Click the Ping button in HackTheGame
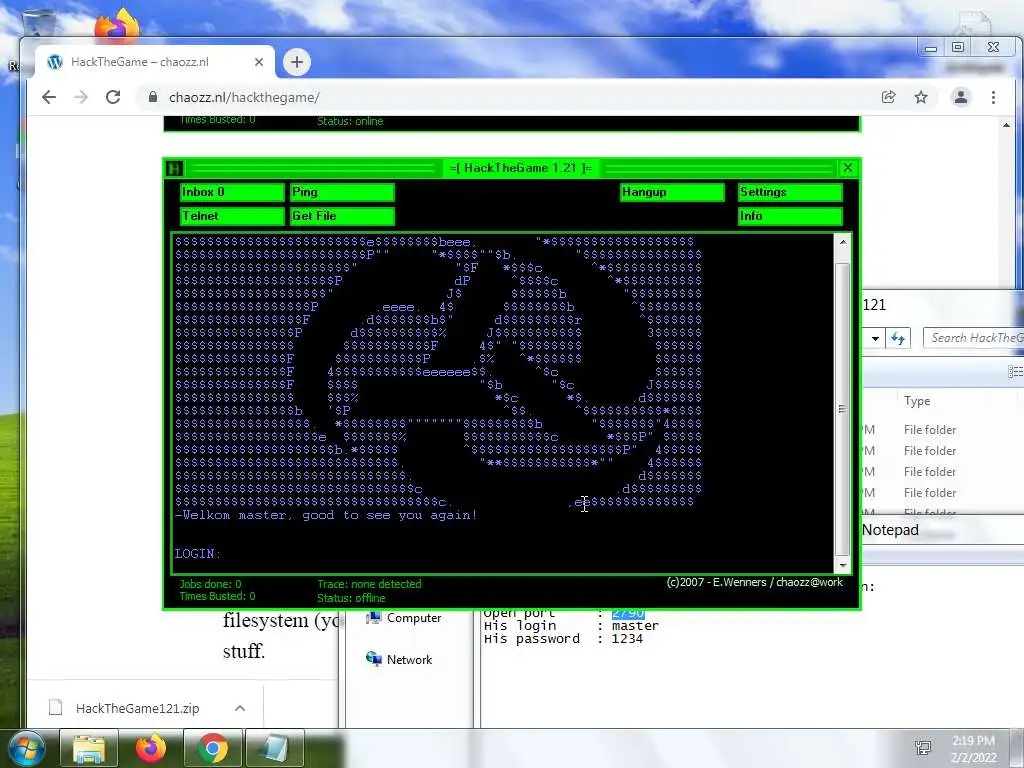Viewport: 1024px width, 768px height. pyautogui.click(x=342, y=192)
